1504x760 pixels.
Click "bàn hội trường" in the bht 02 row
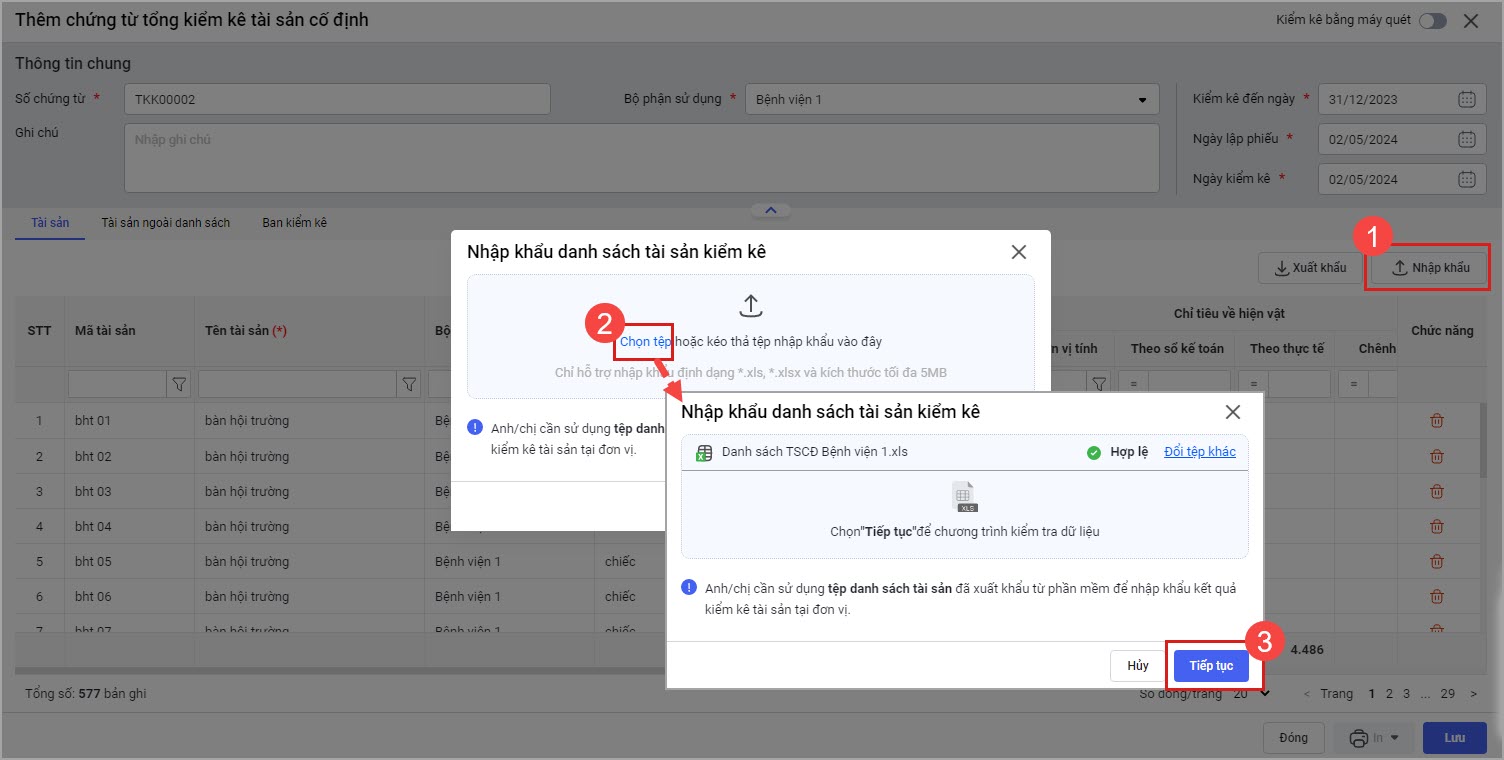pyautogui.click(x=247, y=456)
